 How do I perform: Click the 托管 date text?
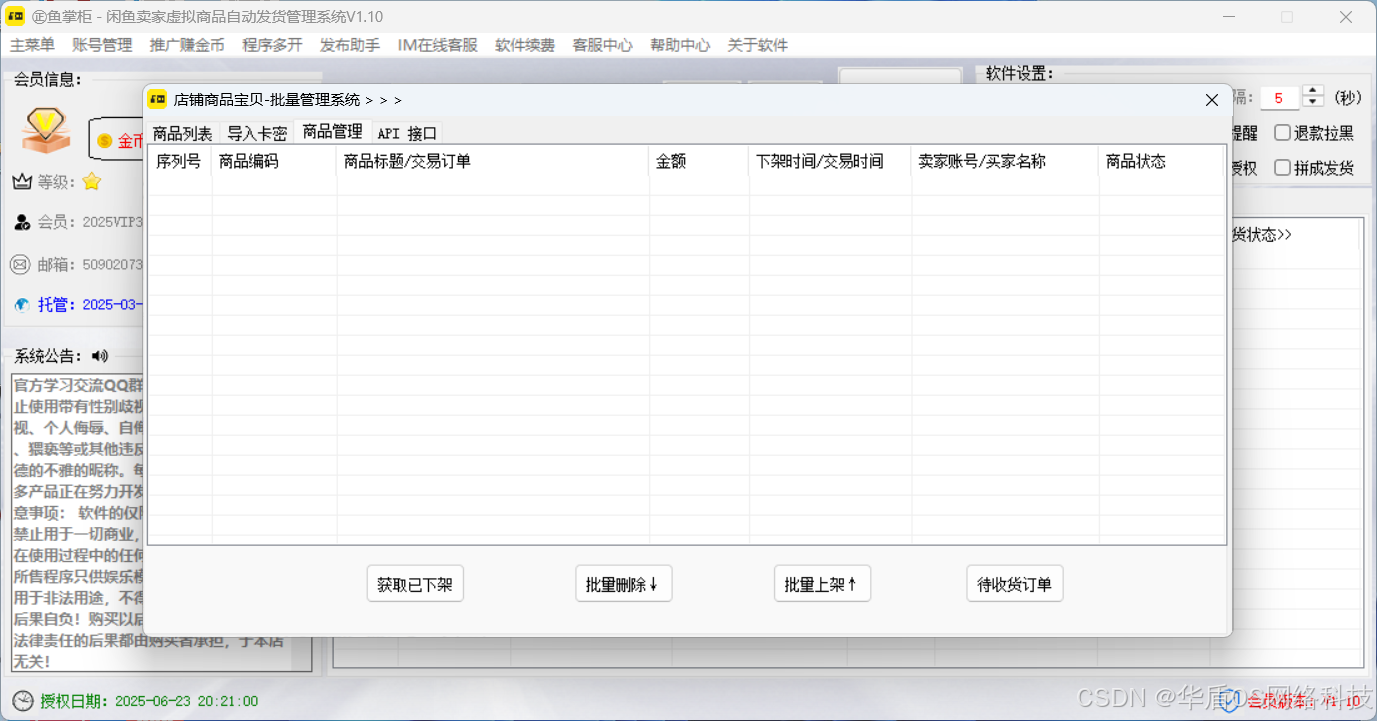[112, 305]
